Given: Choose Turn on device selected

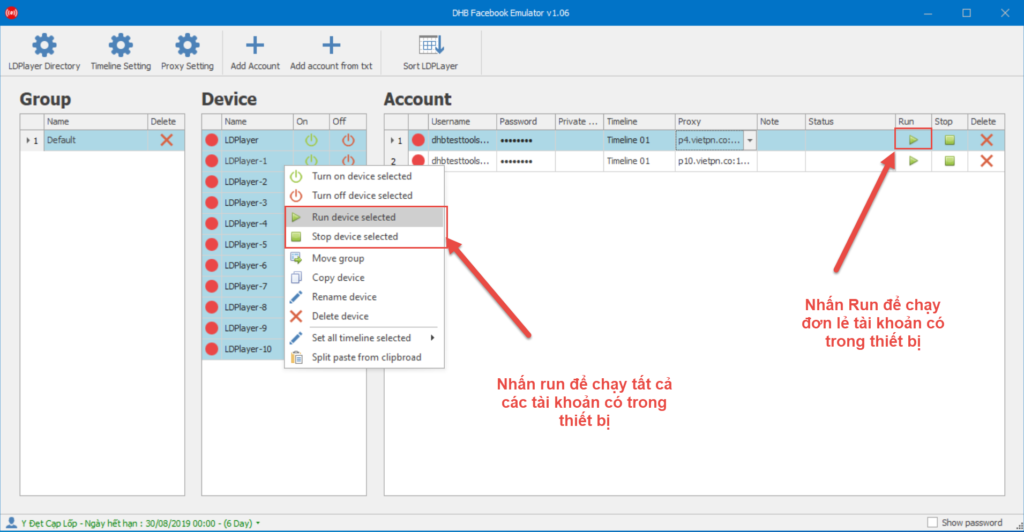Looking at the screenshot, I should [x=364, y=176].
